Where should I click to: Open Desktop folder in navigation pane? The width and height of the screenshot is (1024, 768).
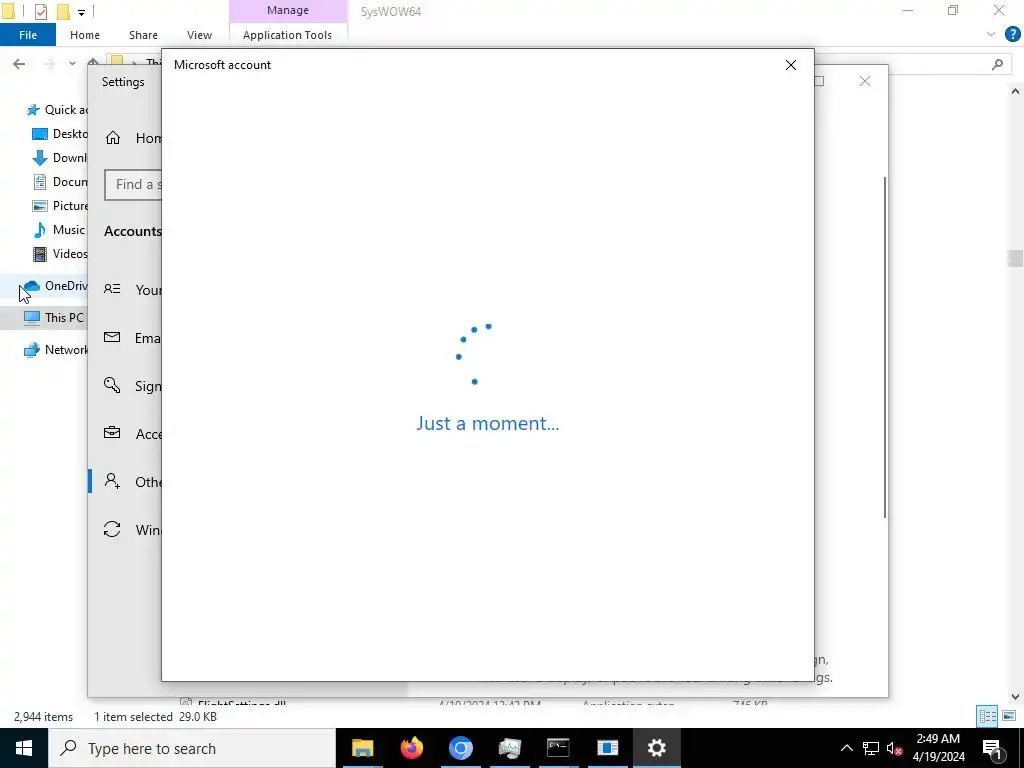tap(59, 134)
